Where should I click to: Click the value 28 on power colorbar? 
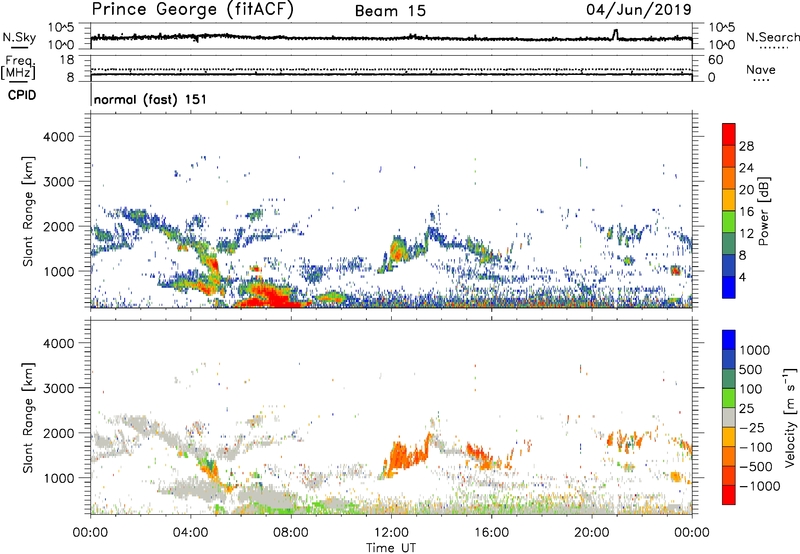click(746, 146)
